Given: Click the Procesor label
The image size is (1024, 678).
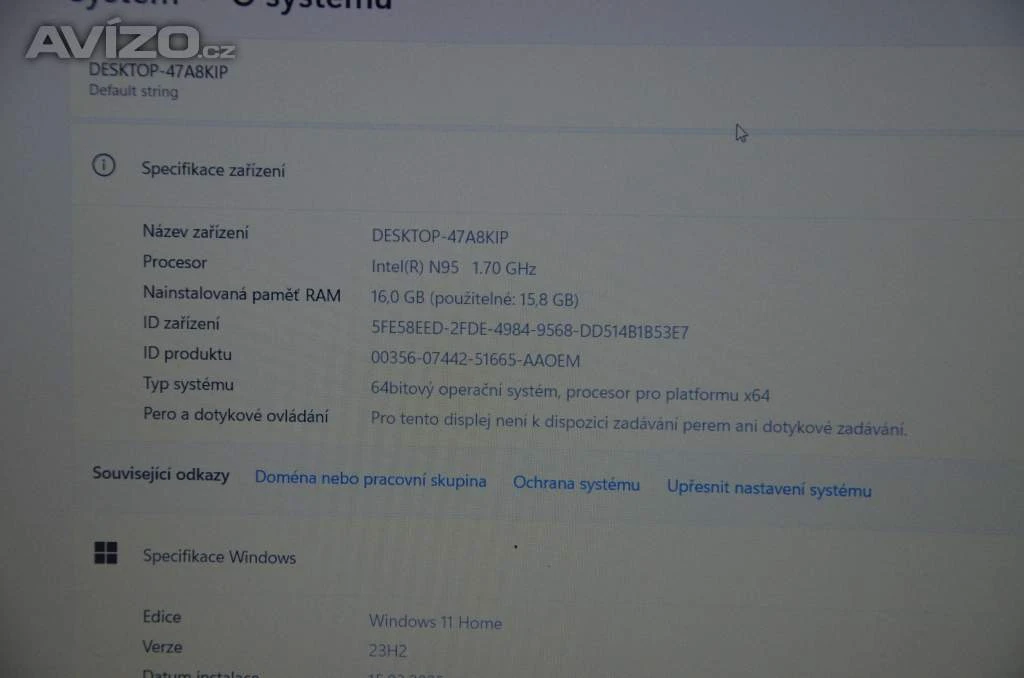Looking at the screenshot, I should pyautogui.click(x=174, y=263).
